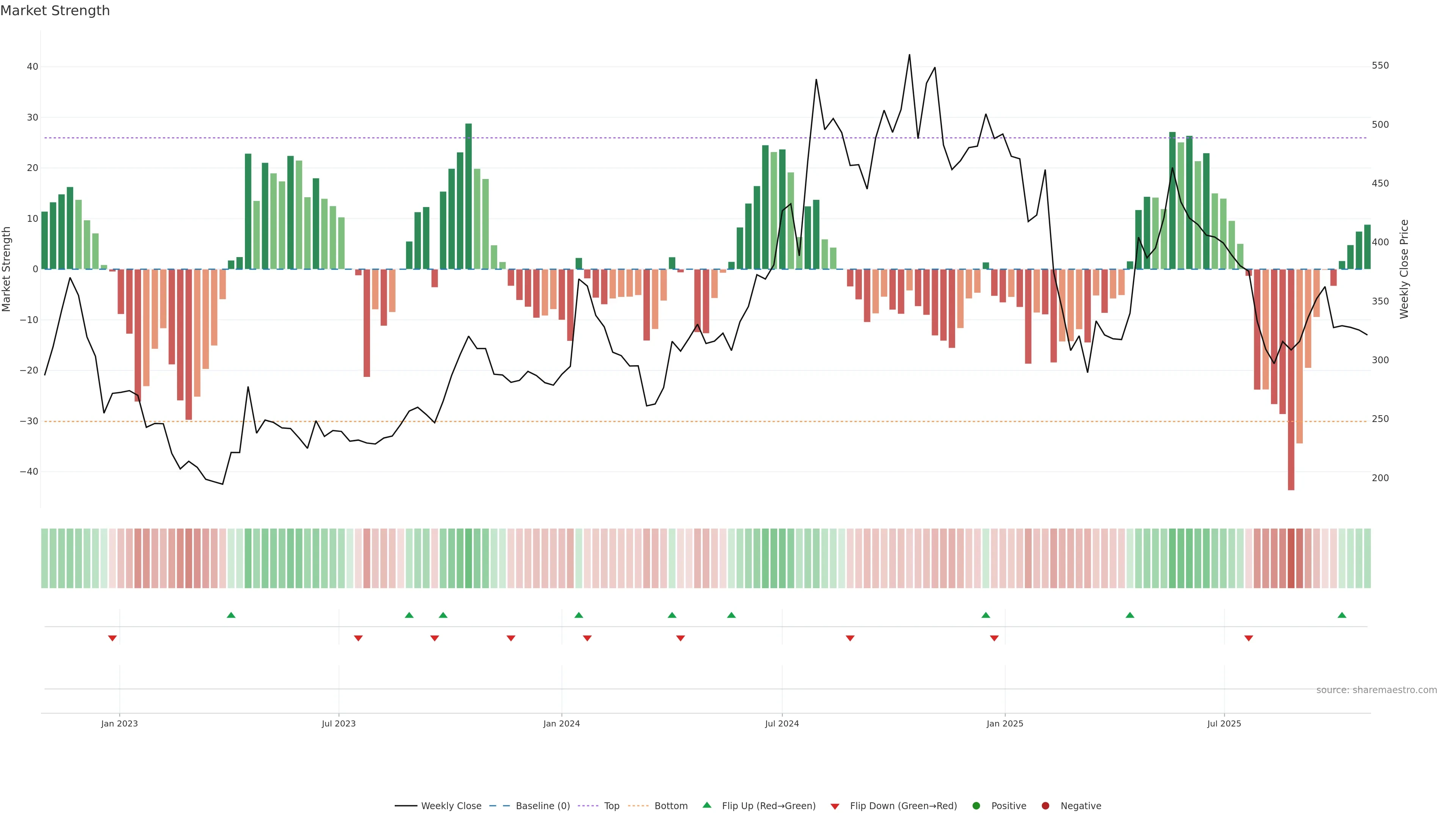Click the Jan 2024 x-axis label

point(561,723)
